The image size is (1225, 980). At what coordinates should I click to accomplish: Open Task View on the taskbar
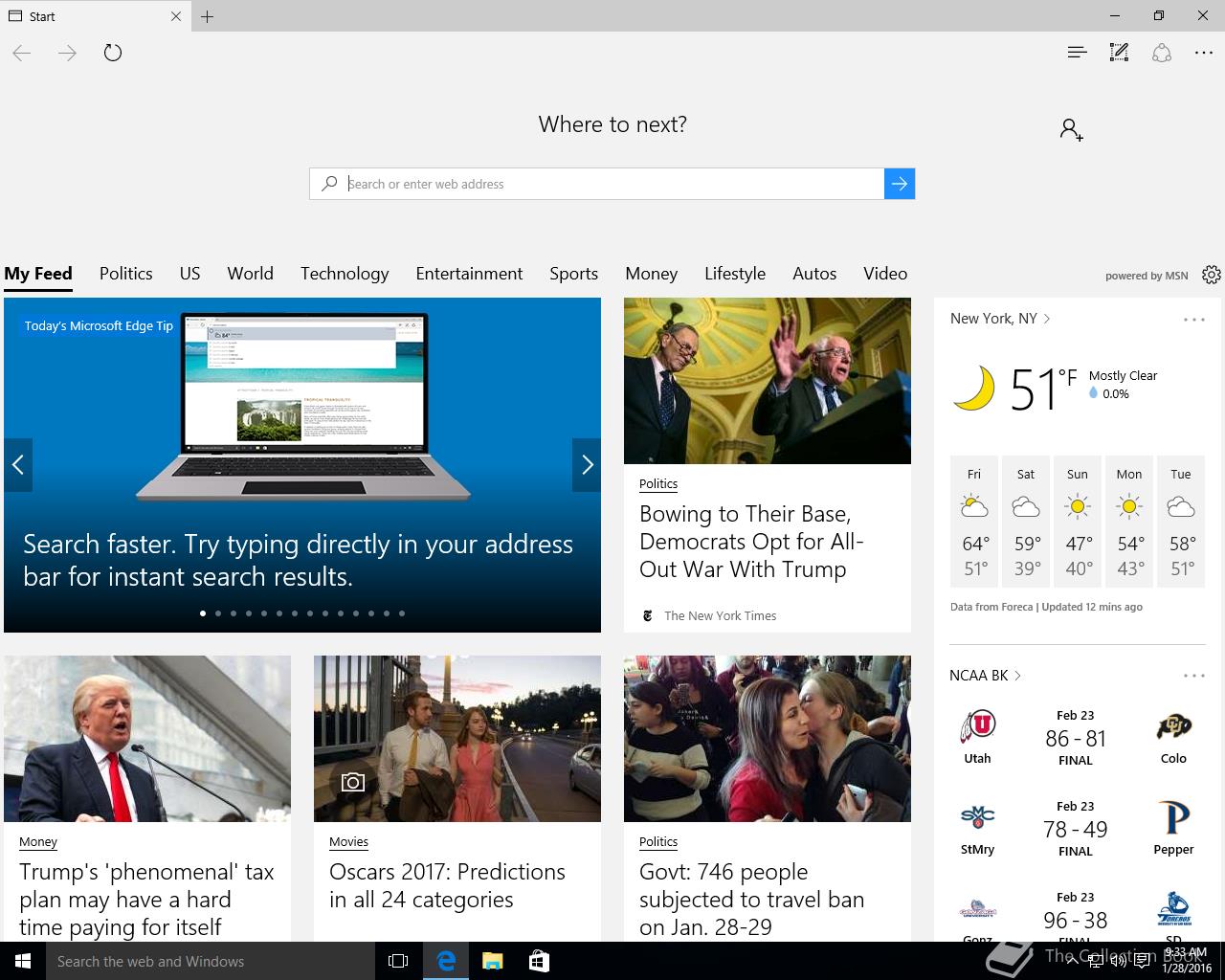tap(398, 961)
